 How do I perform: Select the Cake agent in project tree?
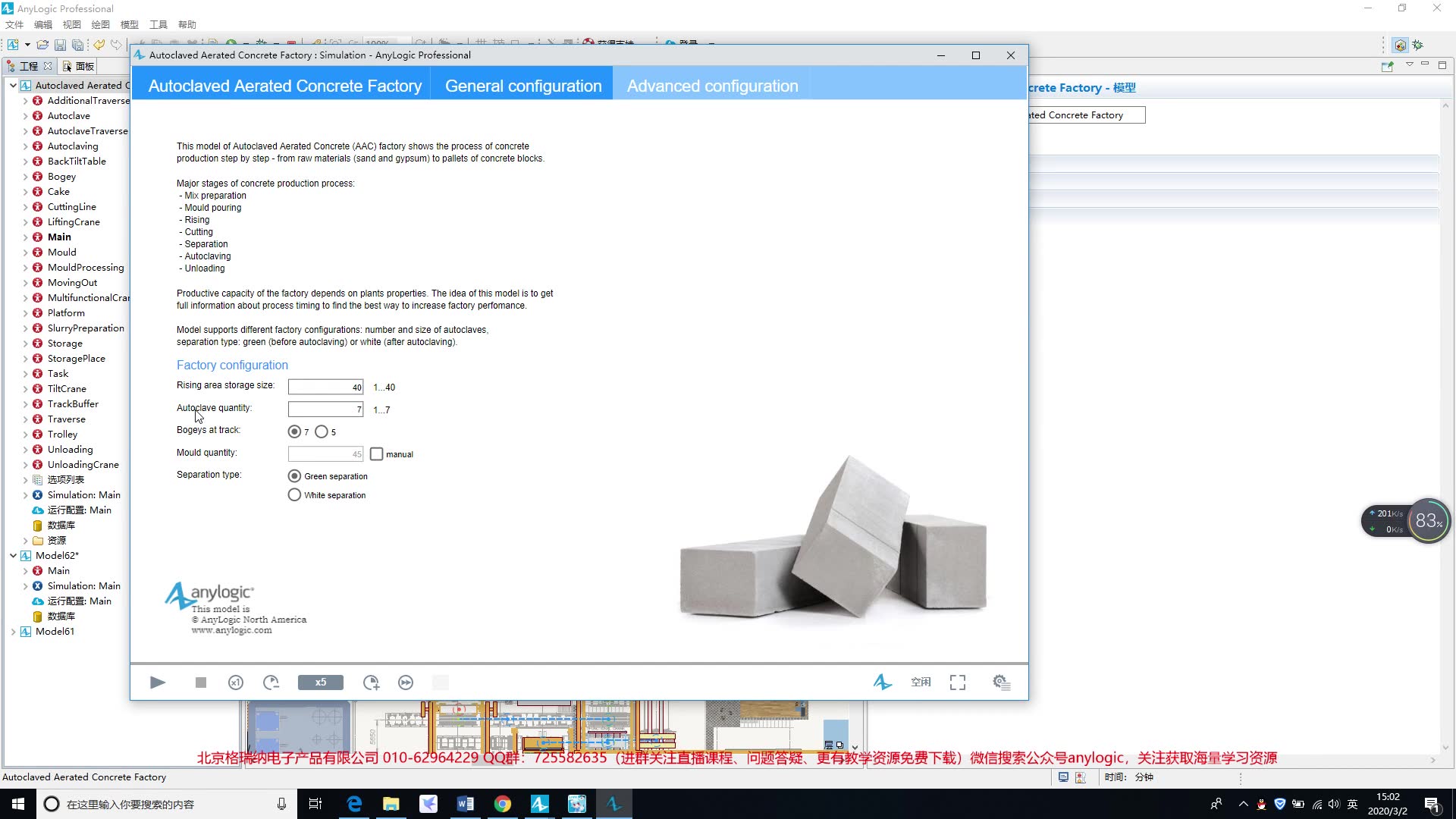click(58, 192)
